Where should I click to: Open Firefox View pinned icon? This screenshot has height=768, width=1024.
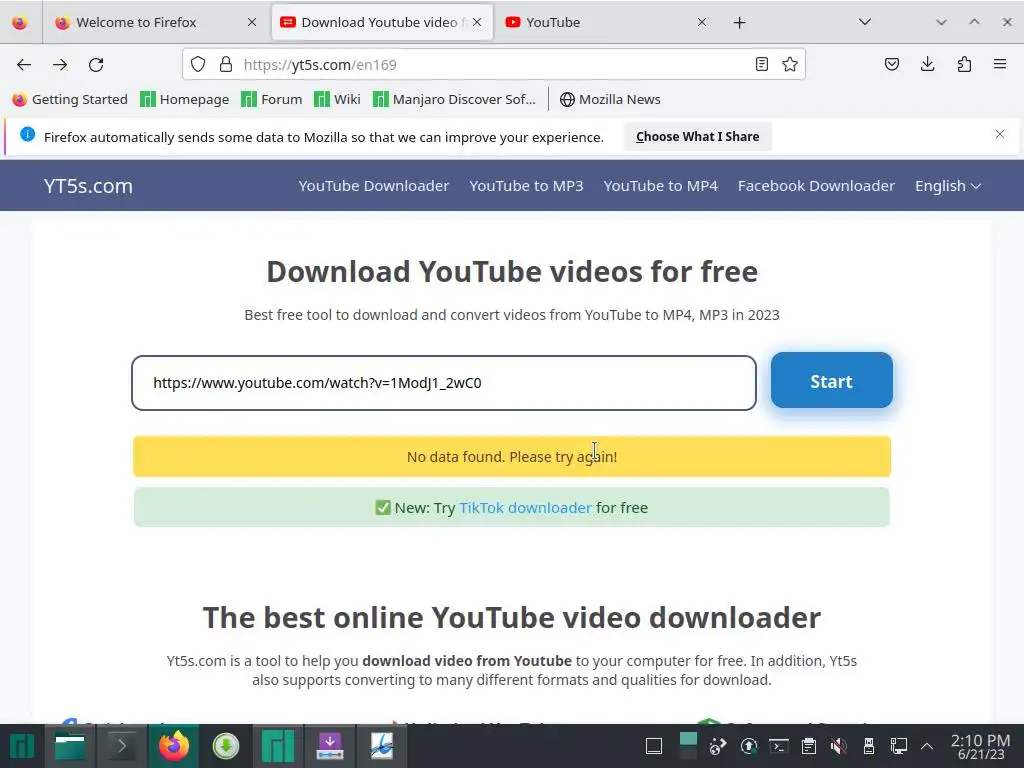click(x=20, y=22)
